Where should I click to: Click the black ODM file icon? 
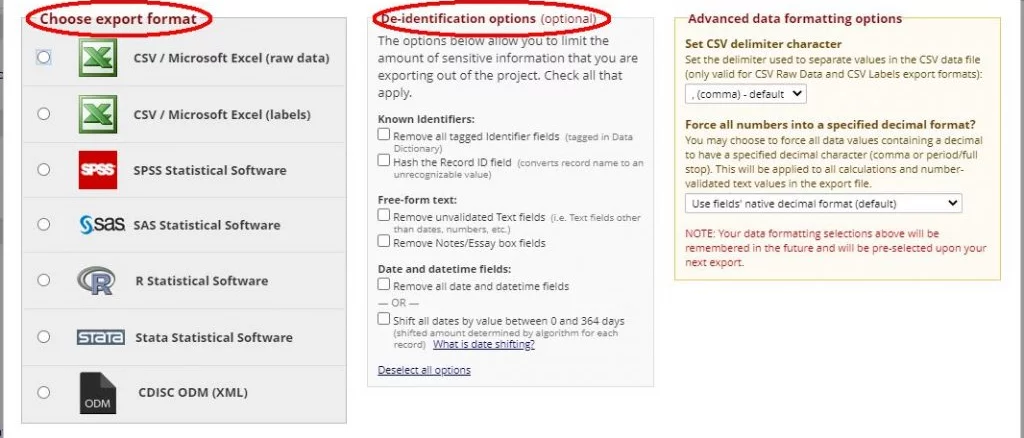[98, 393]
